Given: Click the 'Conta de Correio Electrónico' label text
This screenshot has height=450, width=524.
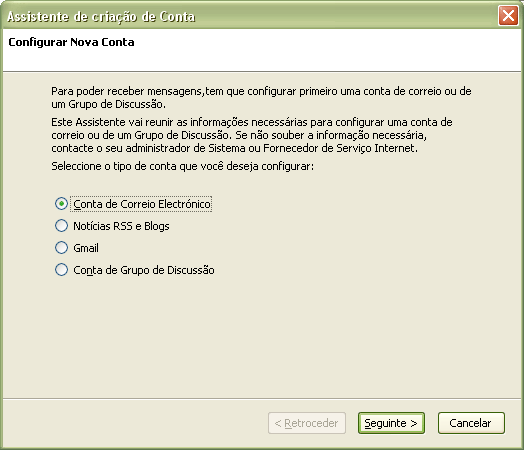Looking at the screenshot, I should 142,204.
